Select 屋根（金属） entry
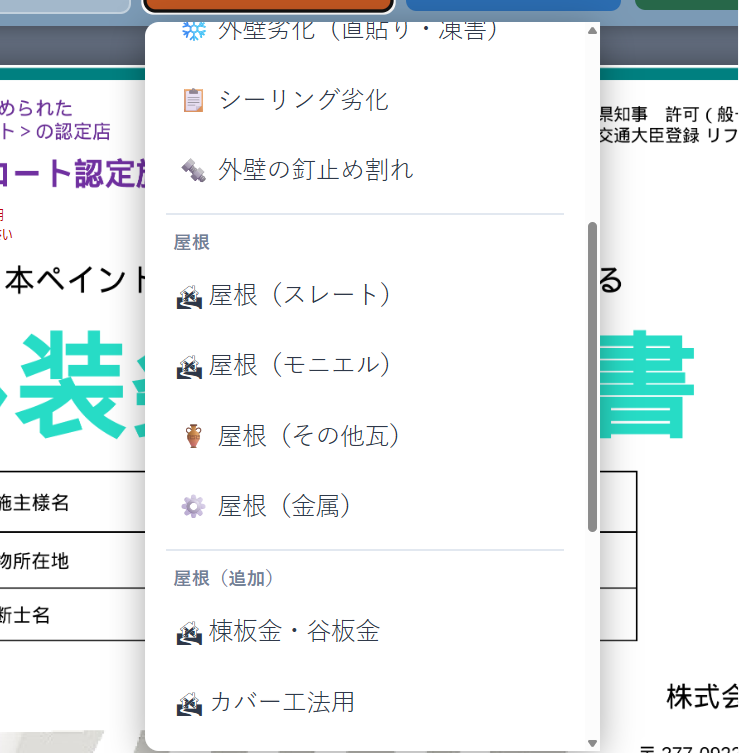Viewport: 739px width, 753px height. pos(364,506)
